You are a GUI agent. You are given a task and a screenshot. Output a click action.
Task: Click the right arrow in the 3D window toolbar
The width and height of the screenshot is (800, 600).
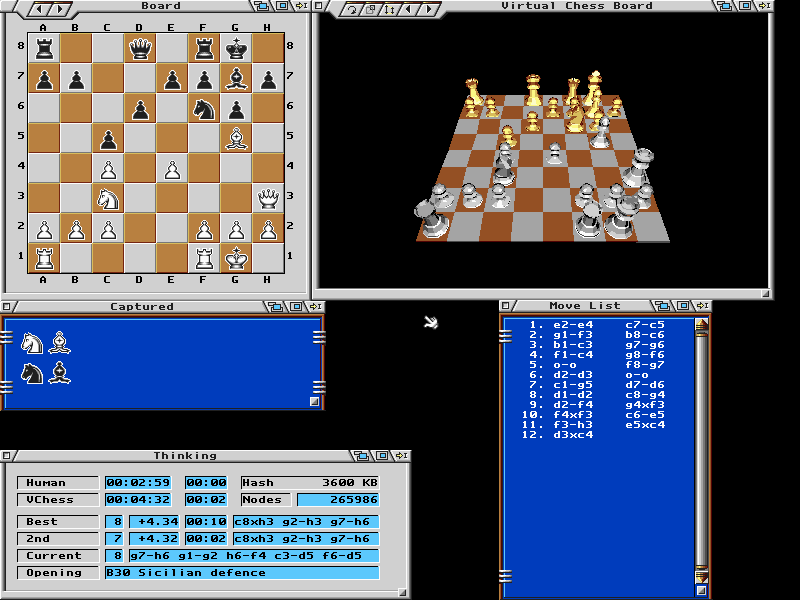[431, 8]
